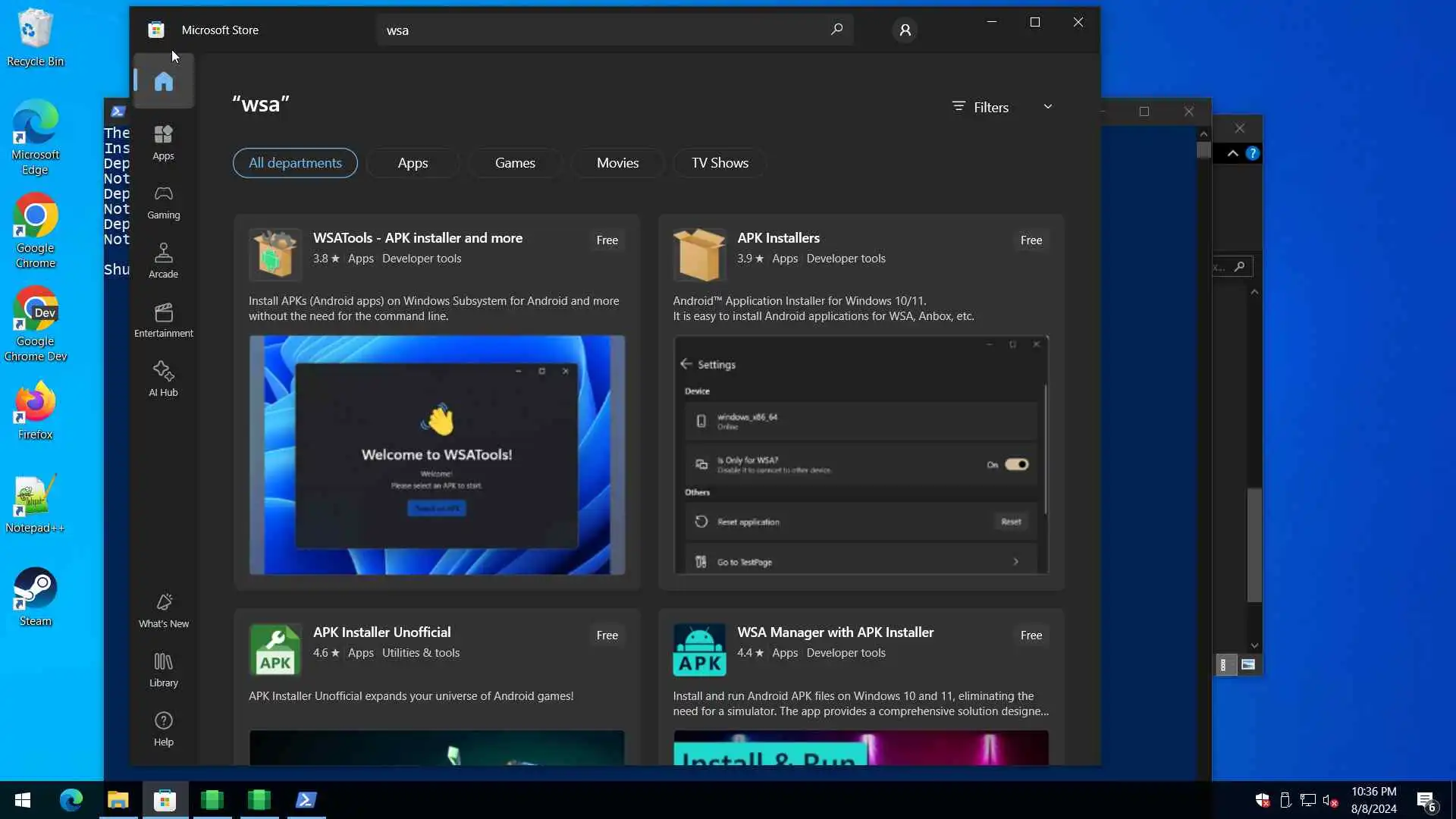This screenshot has width=1456, height=819.
Task: Open the Help sidebar icon
Action: click(x=164, y=729)
